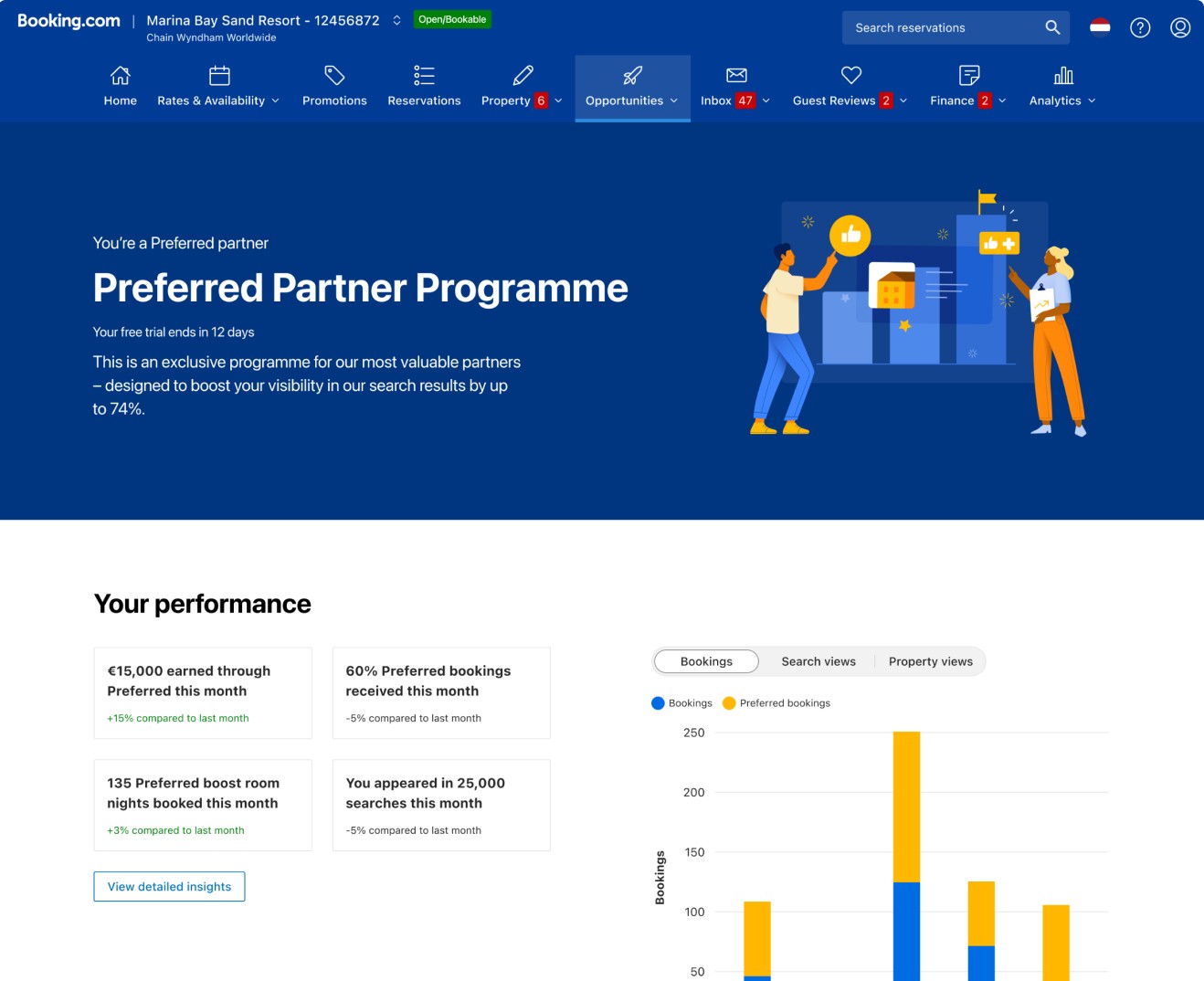This screenshot has width=1204, height=981.
Task: Expand the Guest Reviews menu chevron
Action: pyautogui.click(x=903, y=100)
